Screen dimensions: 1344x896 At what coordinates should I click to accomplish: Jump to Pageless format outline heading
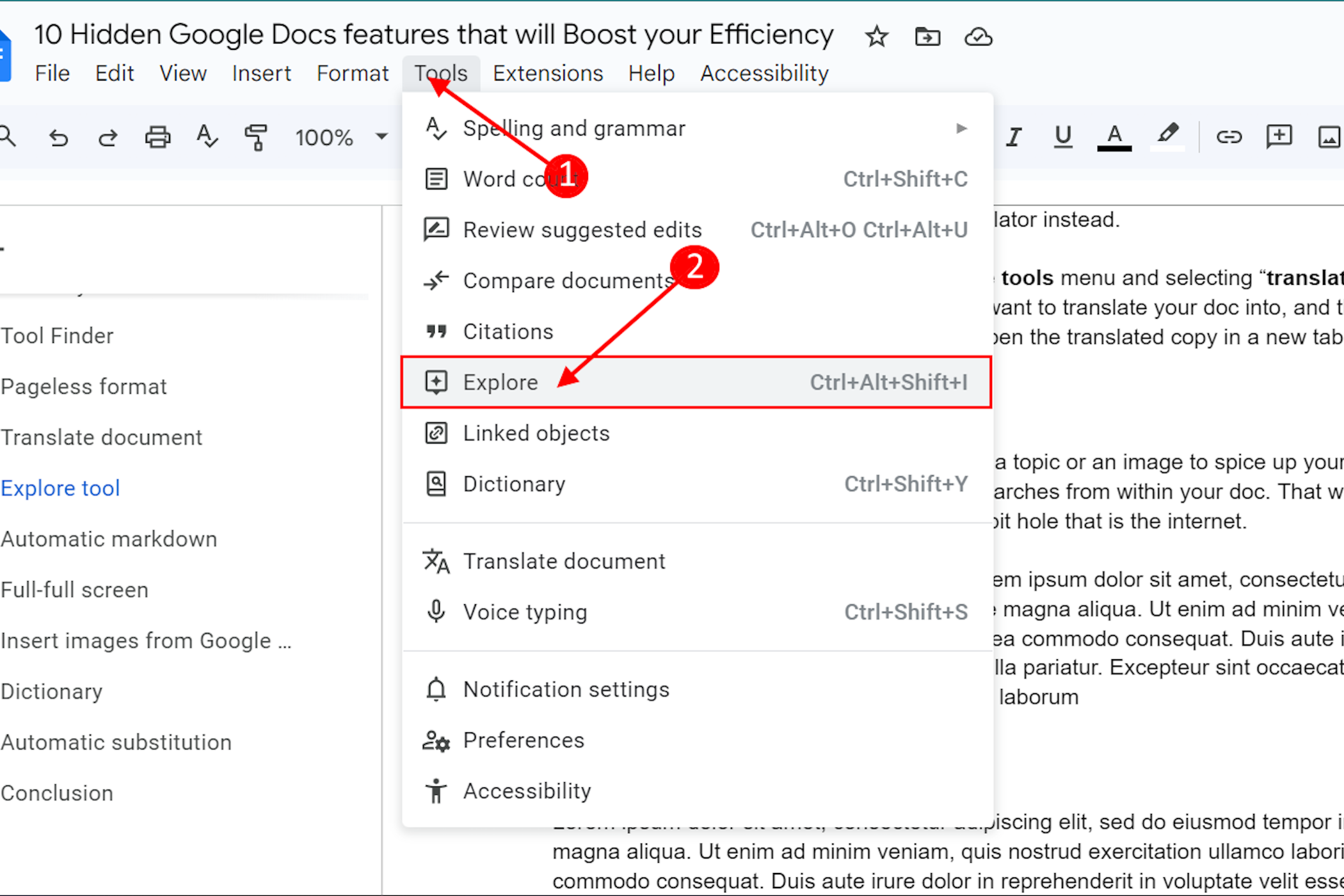pos(84,387)
